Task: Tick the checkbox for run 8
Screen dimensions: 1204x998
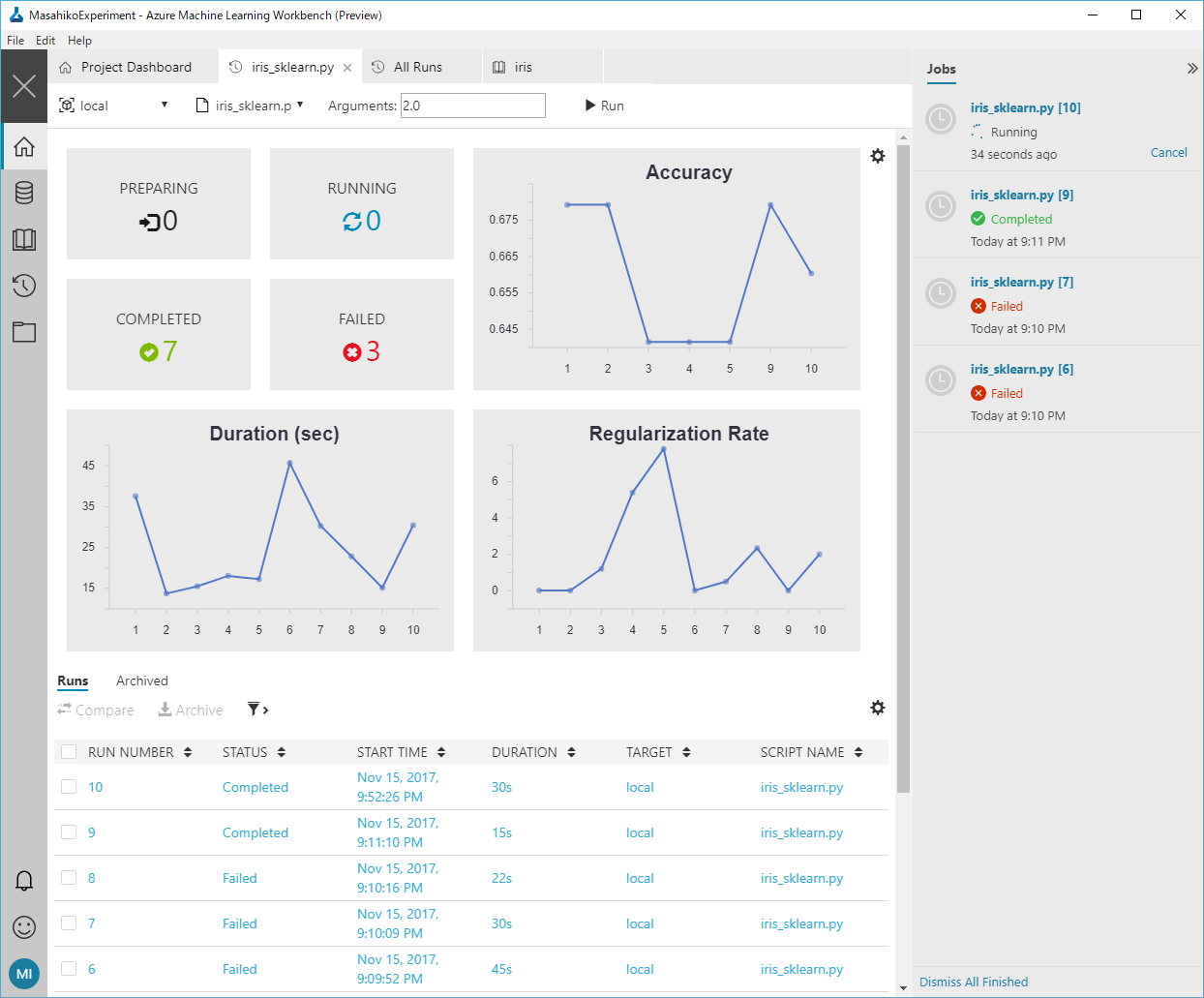Action: click(x=69, y=878)
